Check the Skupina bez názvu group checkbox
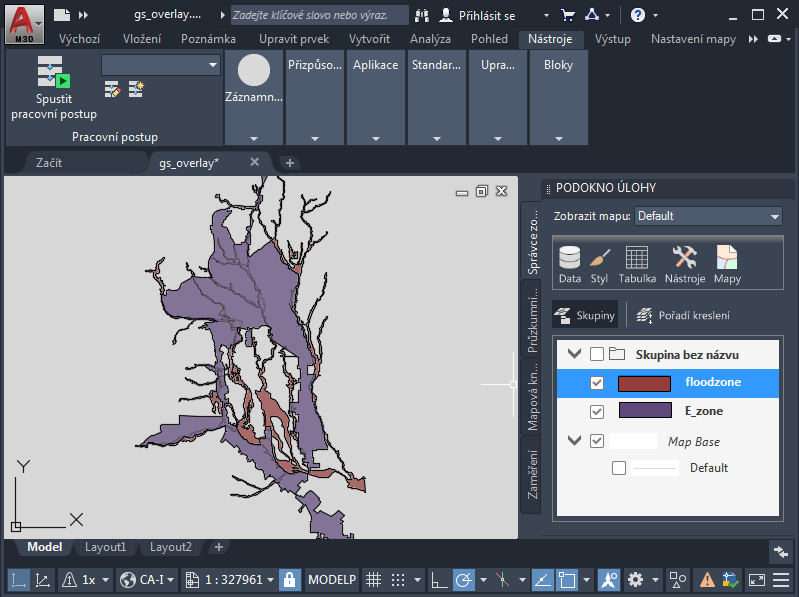Screen dimensions: 799x597 click(x=597, y=354)
